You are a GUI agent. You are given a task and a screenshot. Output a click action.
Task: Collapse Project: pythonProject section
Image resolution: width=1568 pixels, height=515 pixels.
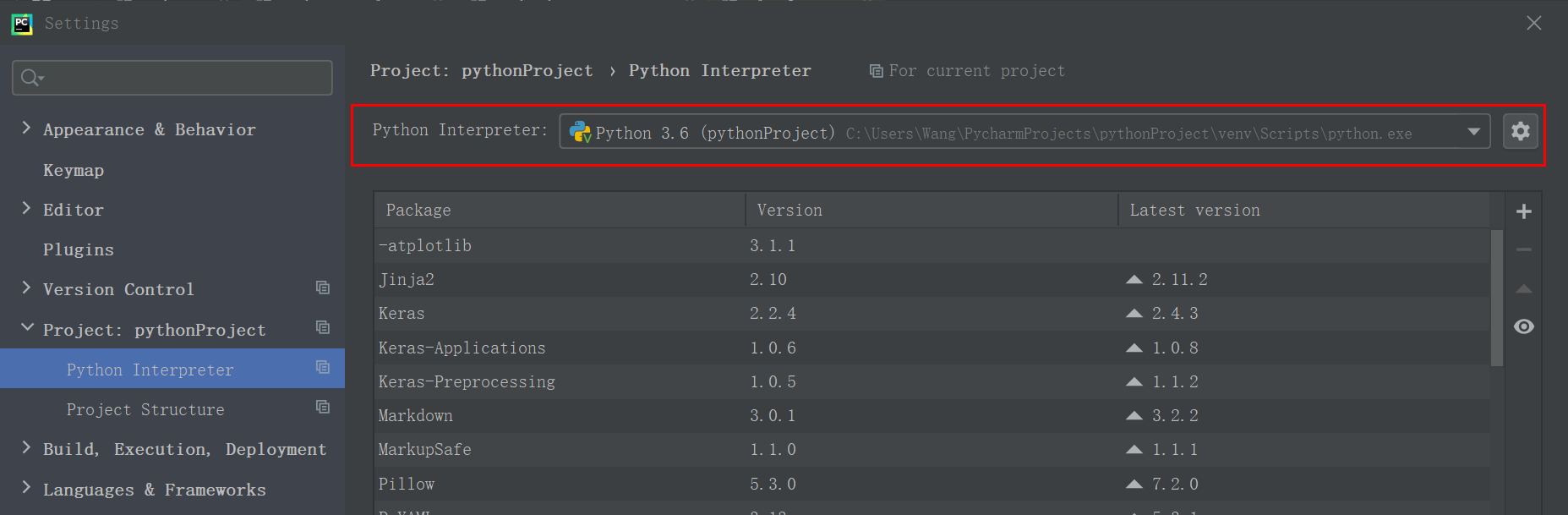point(27,327)
